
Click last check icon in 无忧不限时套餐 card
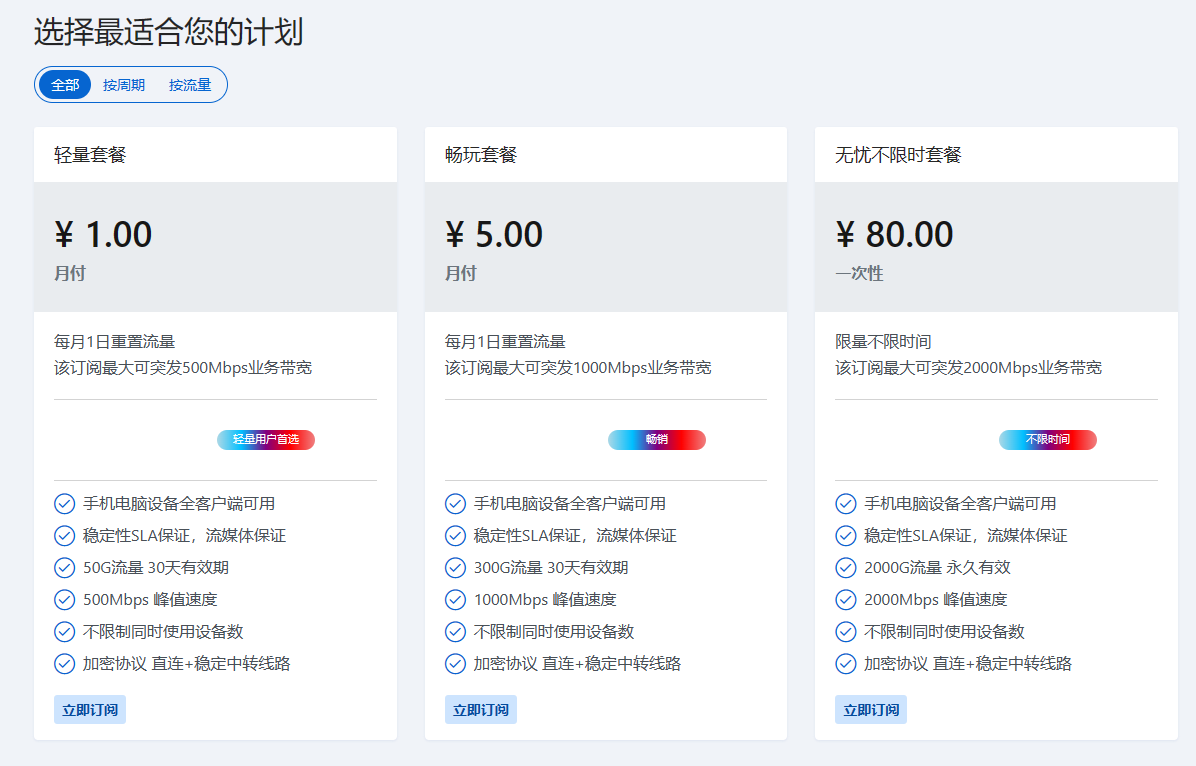tap(846, 664)
